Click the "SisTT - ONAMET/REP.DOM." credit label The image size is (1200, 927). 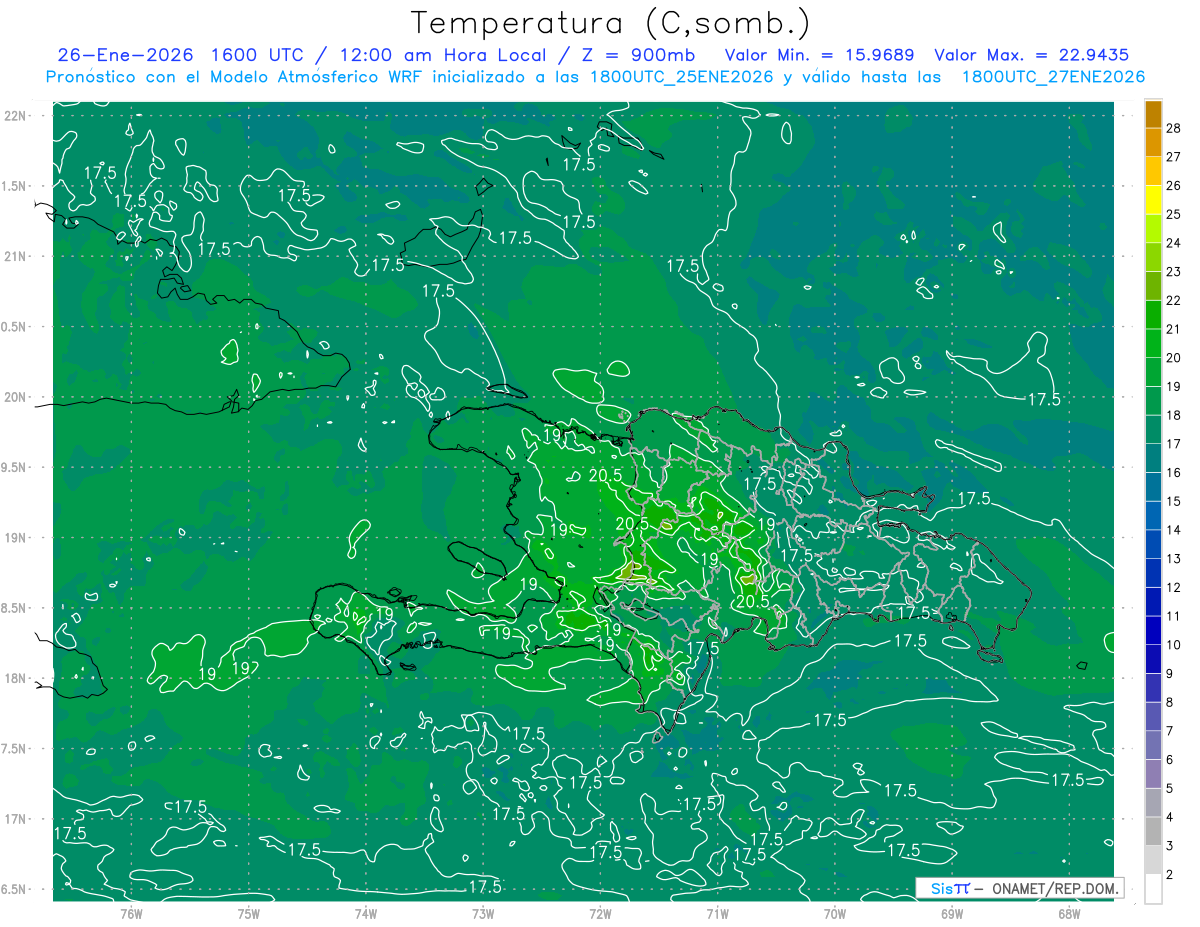[x=1019, y=888]
